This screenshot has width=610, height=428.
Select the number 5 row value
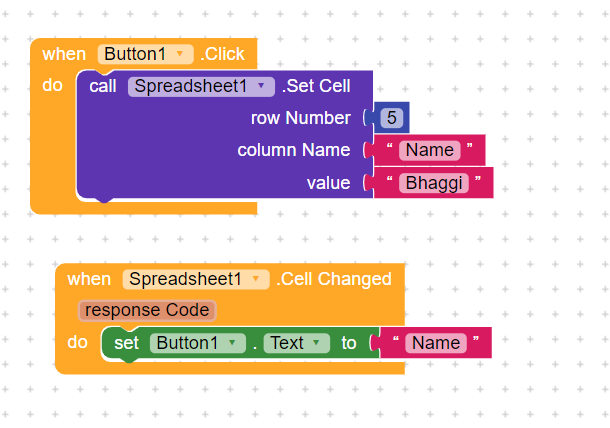(x=391, y=118)
